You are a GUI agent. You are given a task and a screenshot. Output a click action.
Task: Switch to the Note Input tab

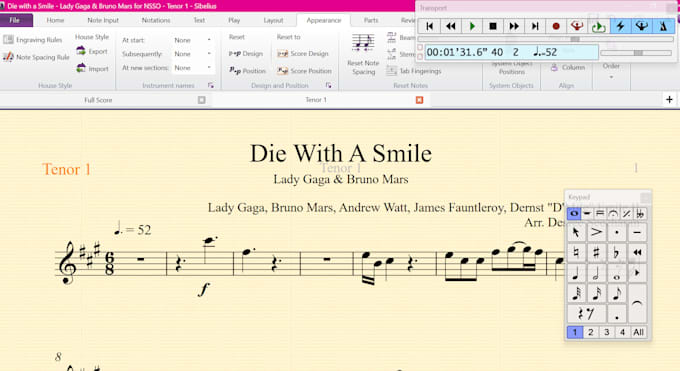103,20
